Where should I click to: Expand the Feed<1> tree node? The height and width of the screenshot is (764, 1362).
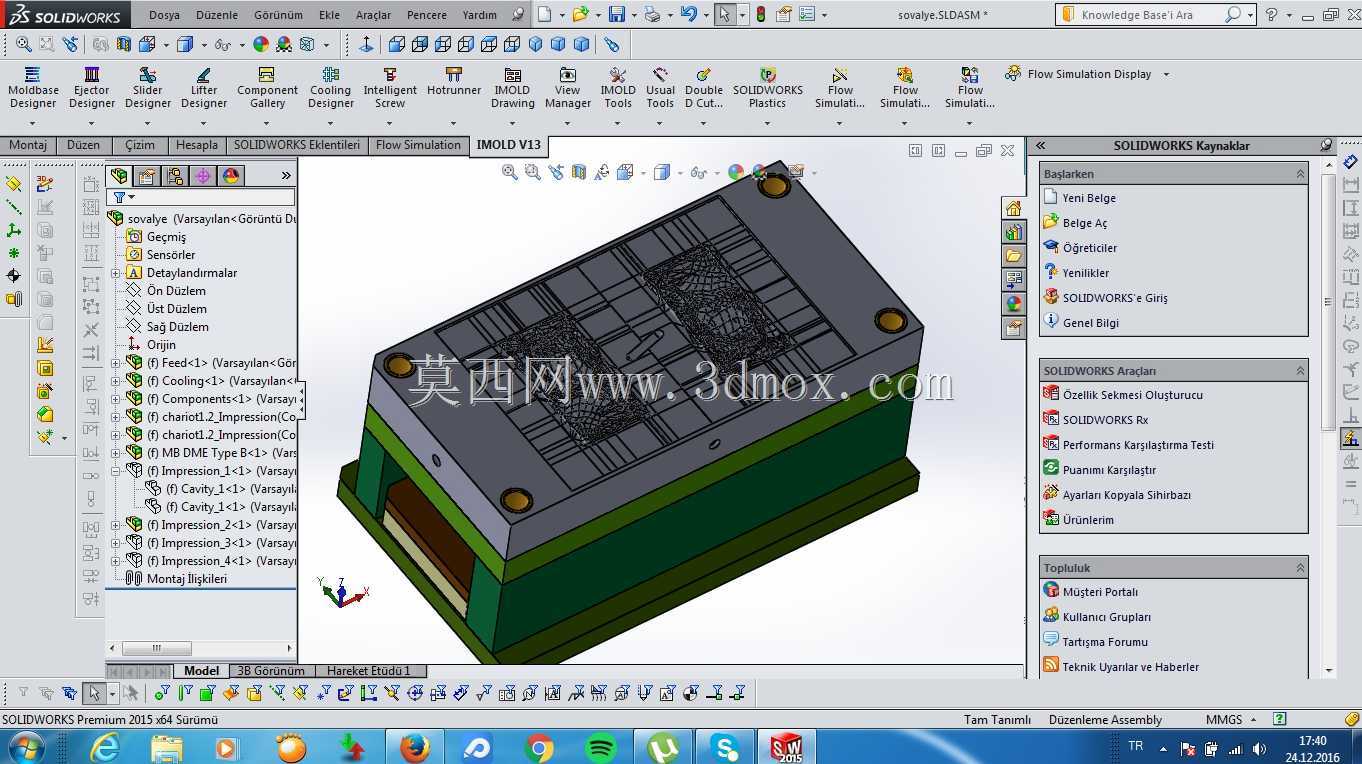115,363
